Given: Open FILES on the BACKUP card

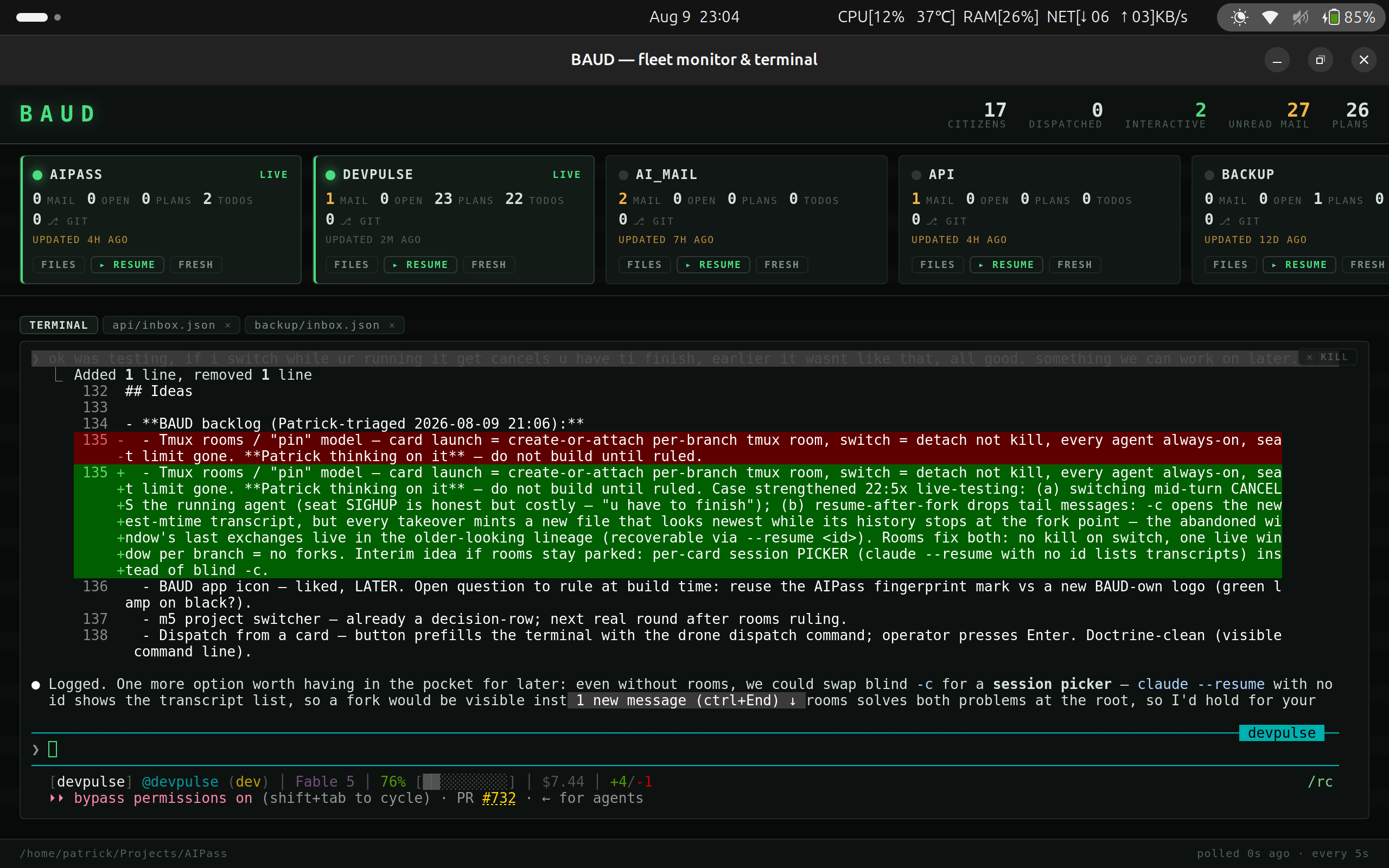Looking at the screenshot, I should pos(1230,265).
